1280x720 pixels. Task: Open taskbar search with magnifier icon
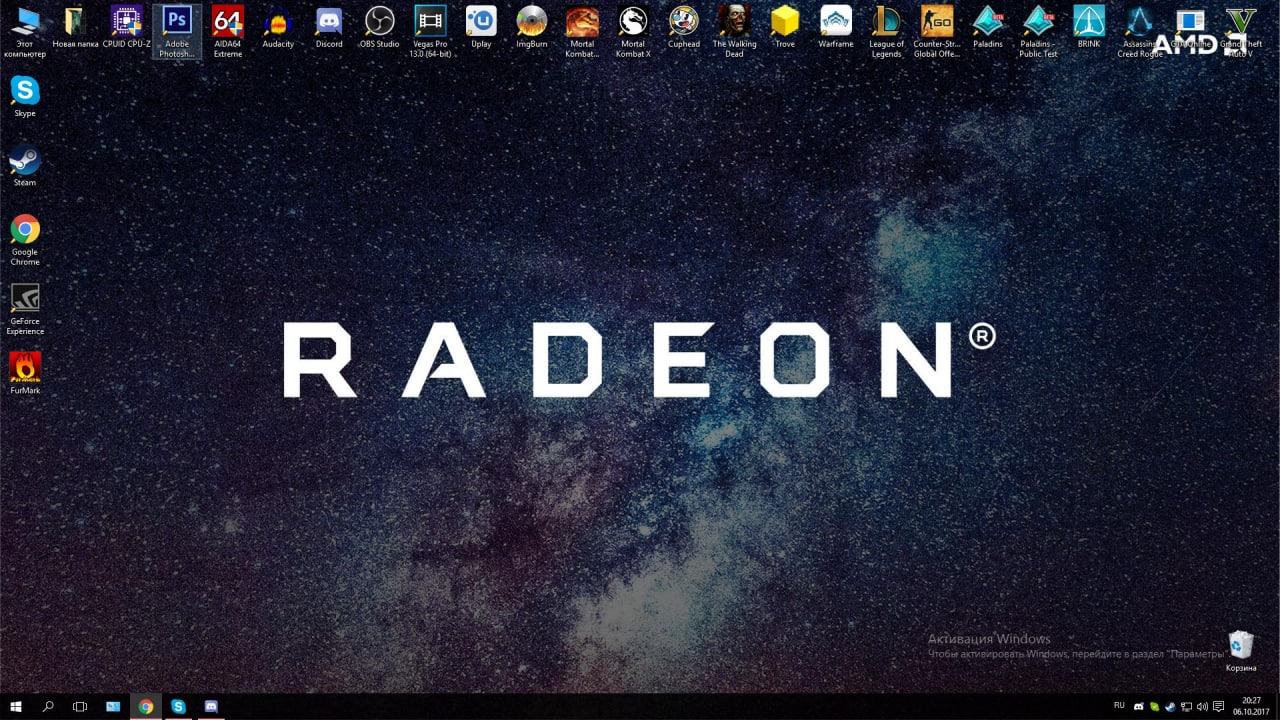48,706
